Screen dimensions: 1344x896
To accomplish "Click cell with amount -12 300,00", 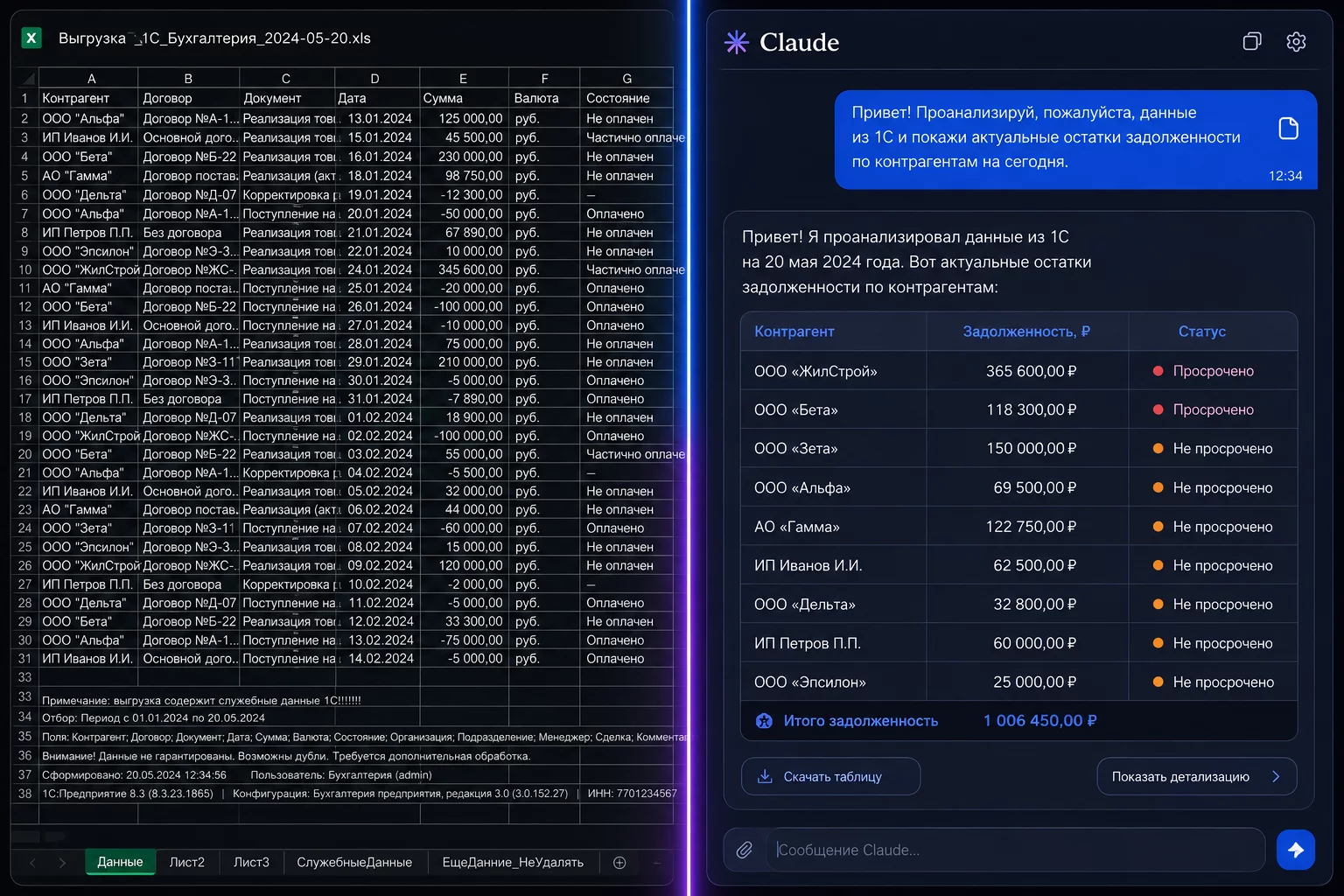I will (463, 195).
